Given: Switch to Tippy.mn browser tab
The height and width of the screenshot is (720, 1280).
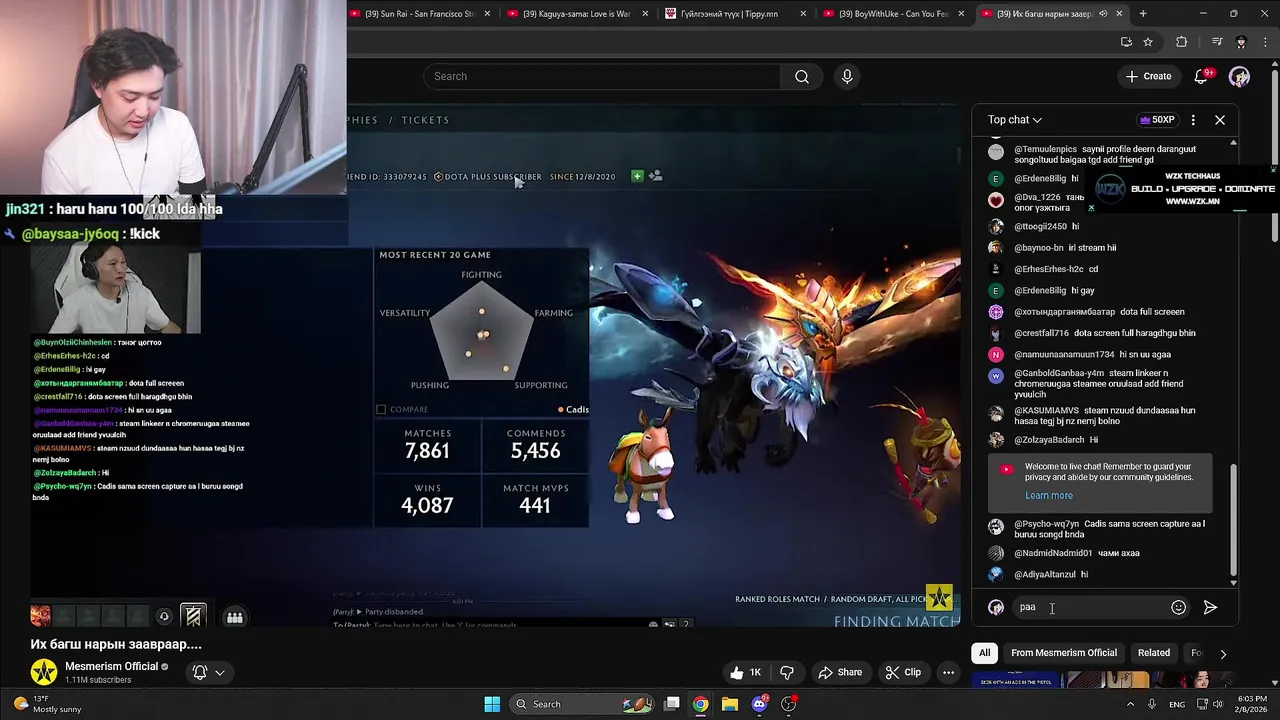Looking at the screenshot, I should 735,14.
